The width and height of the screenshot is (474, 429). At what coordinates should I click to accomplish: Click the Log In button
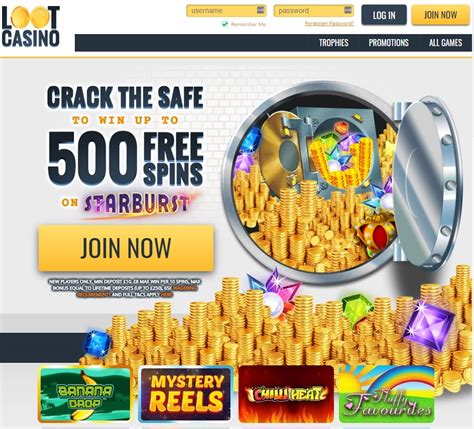pos(384,15)
